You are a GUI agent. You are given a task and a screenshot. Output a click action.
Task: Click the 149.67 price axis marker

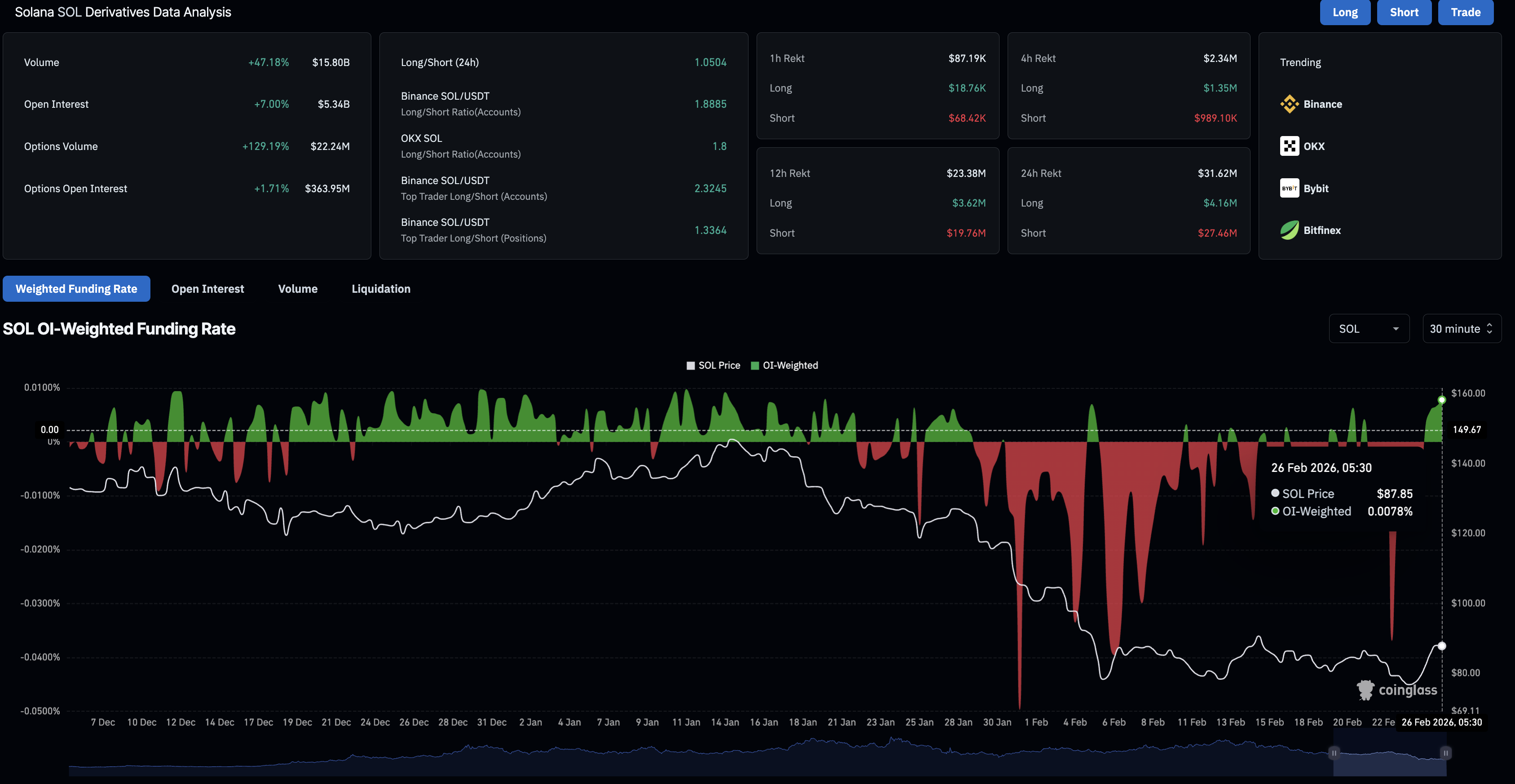pos(1466,429)
